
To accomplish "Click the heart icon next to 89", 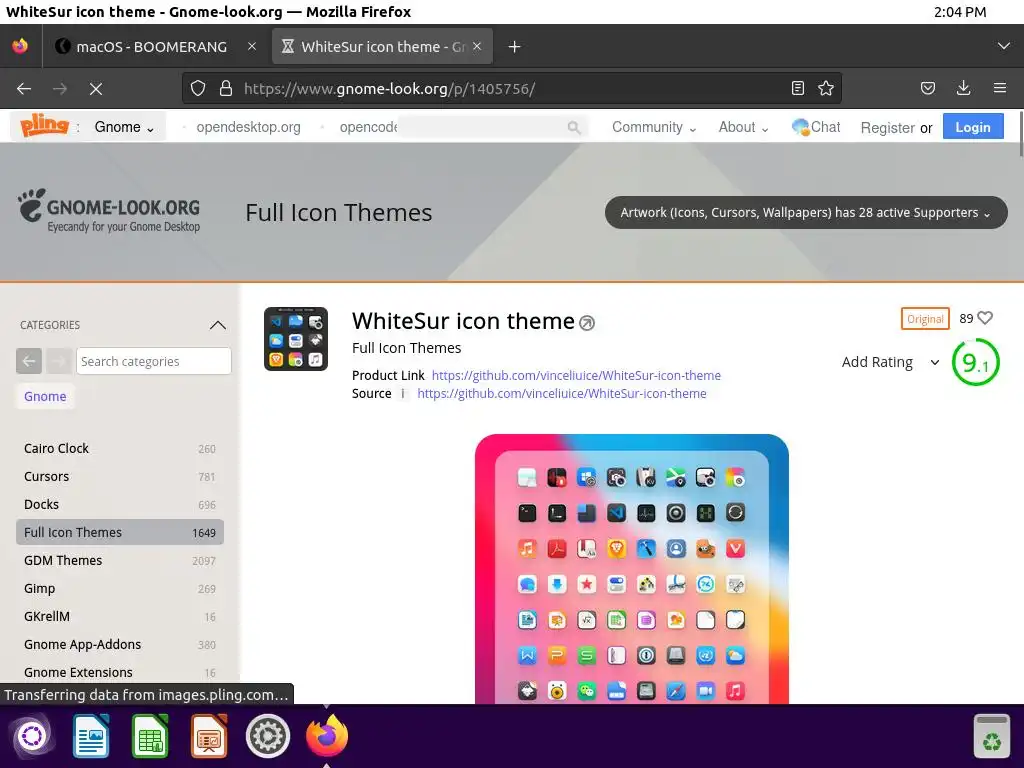I will click(985, 318).
